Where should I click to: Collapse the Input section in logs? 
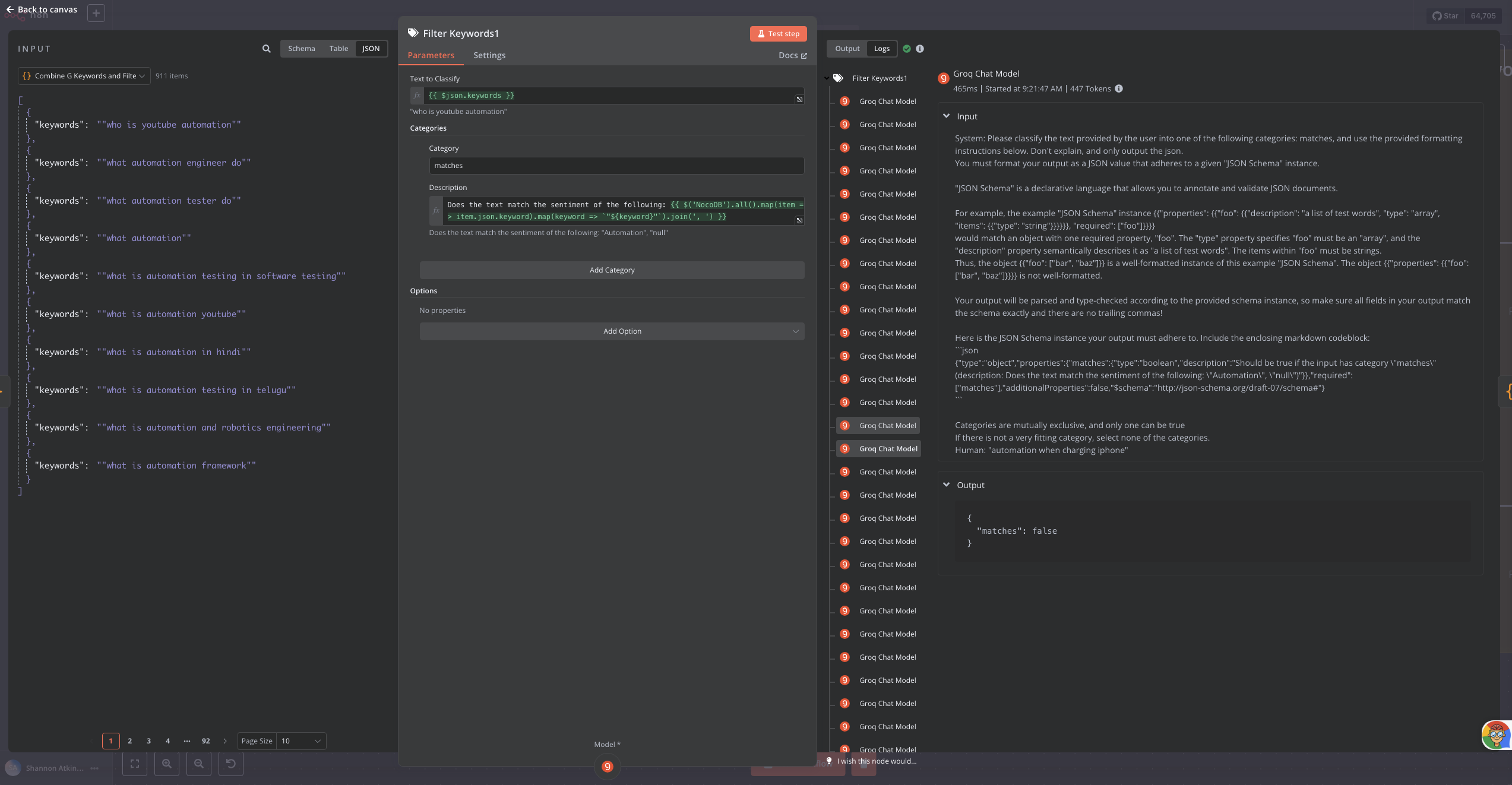click(x=947, y=116)
